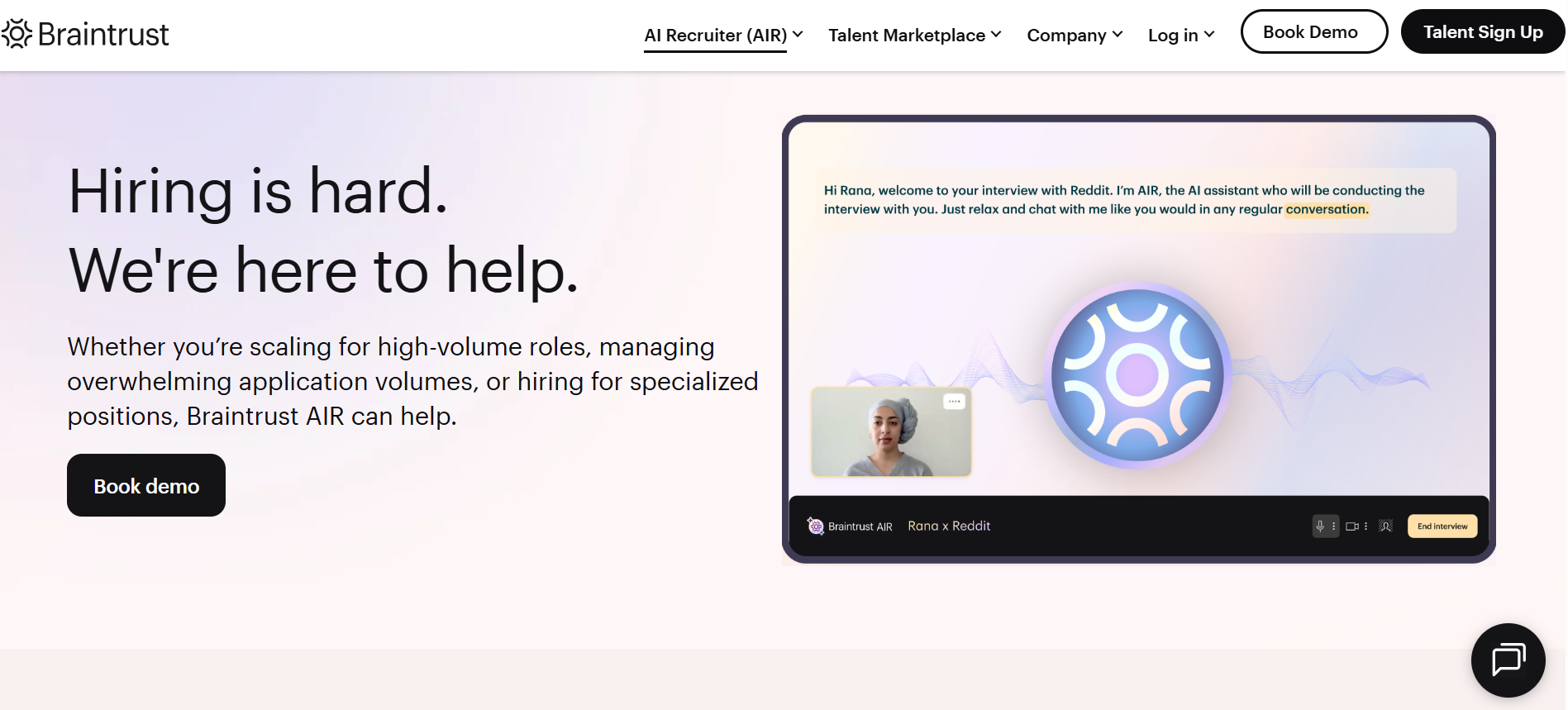Click the Braintrust AIR logo in interview bar
This screenshot has width=1568, height=710.
coord(850,527)
